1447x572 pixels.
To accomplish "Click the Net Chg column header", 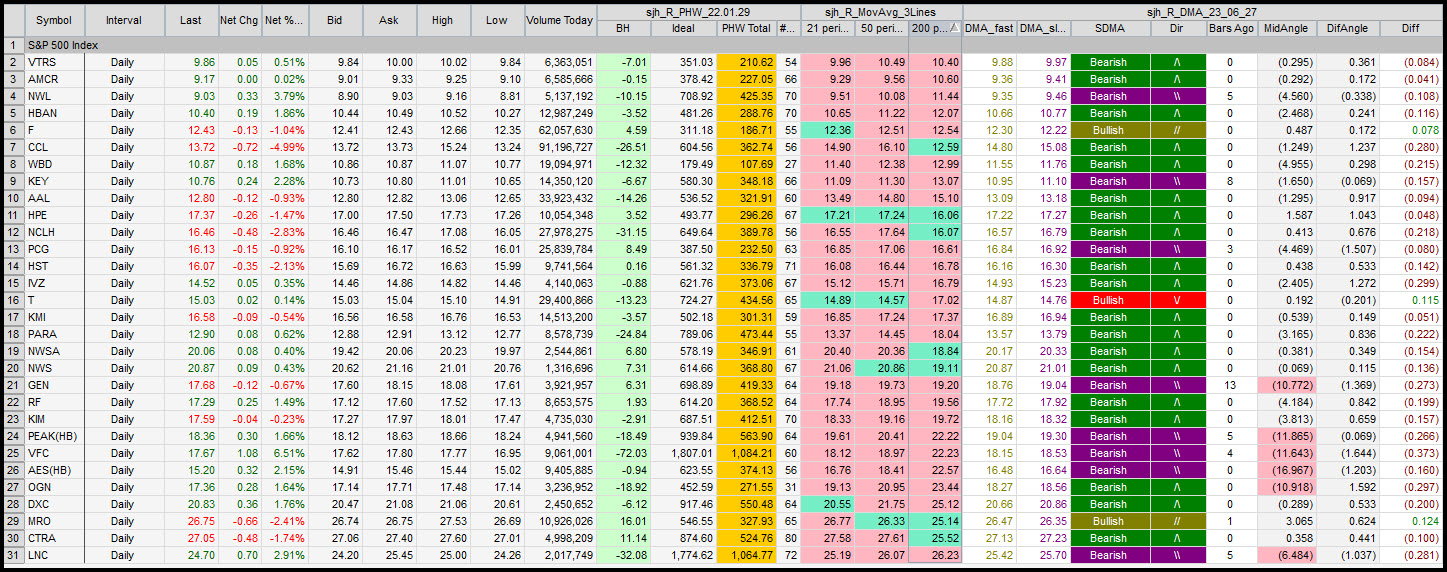I will tap(239, 20).
